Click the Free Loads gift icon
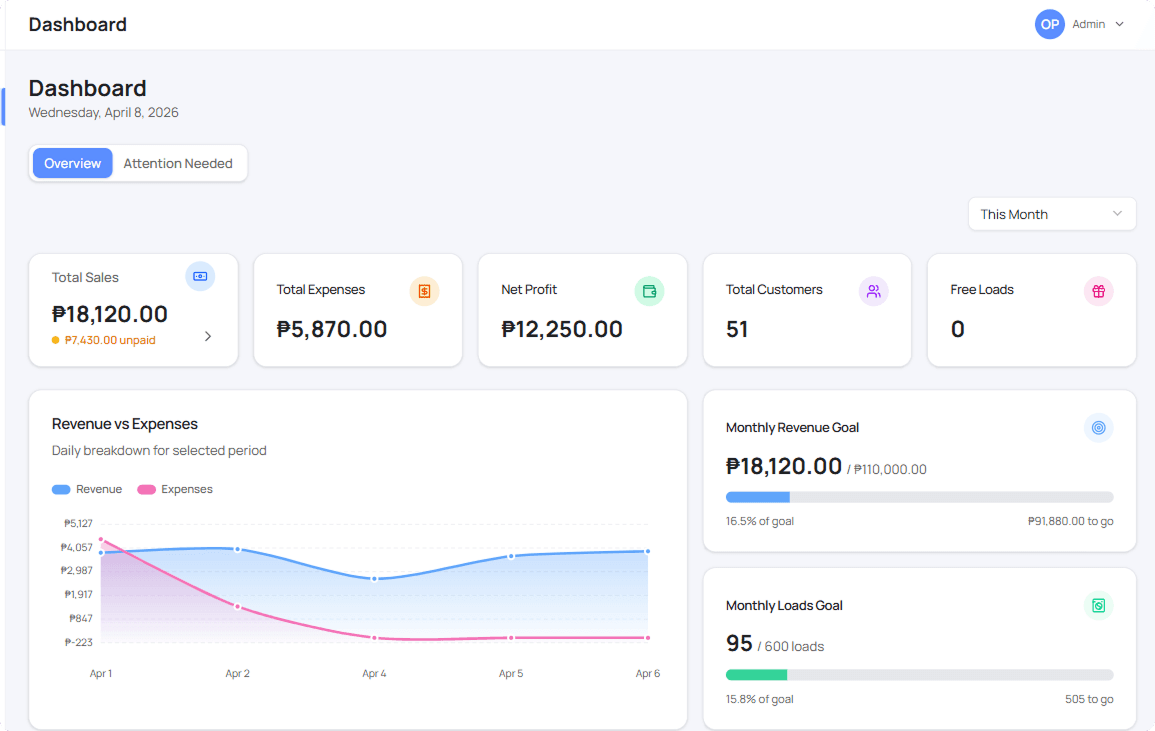Viewport: 1155px width, 731px height. point(1098,291)
